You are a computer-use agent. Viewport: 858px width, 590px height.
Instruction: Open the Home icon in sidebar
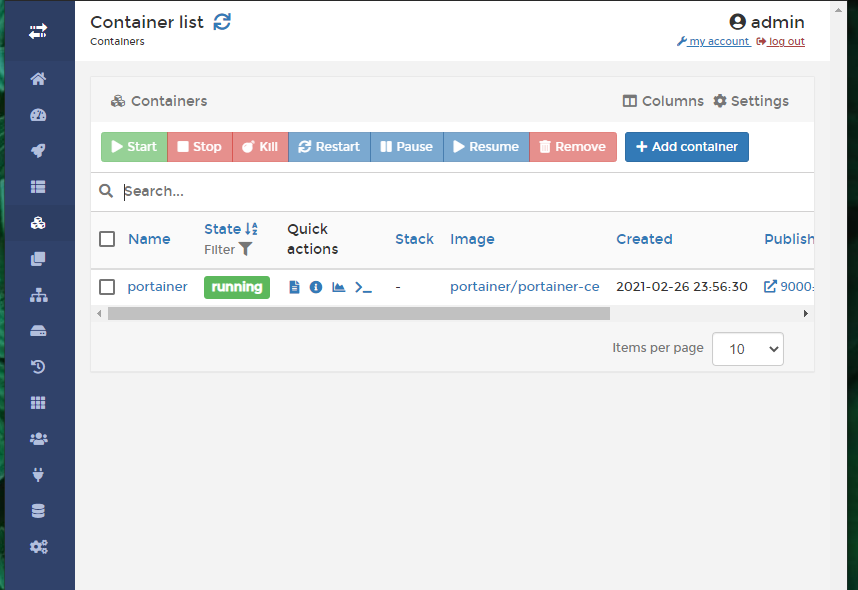[38, 79]
